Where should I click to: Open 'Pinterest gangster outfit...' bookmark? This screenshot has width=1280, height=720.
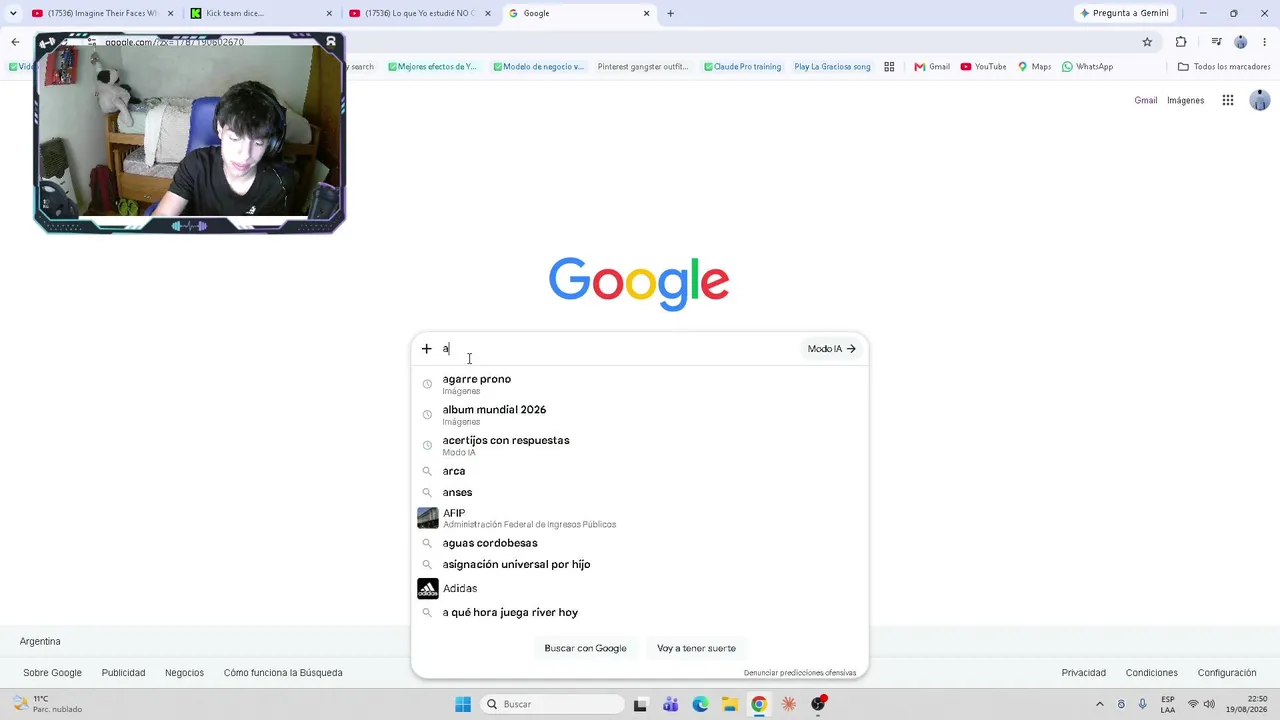pyautogui.click(x=643, y=67)
